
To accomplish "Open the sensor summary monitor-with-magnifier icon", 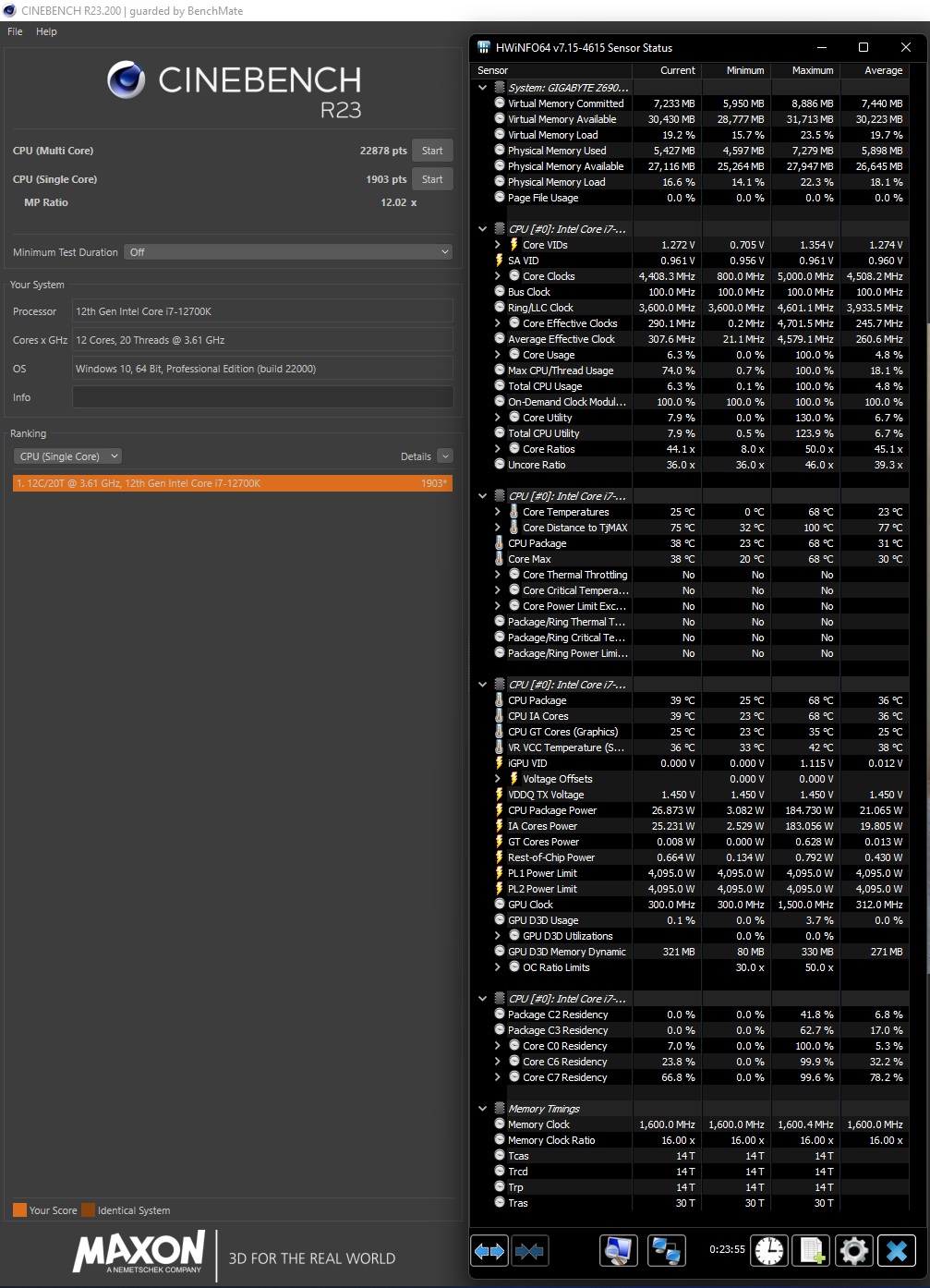I will tap(620, 1251).
